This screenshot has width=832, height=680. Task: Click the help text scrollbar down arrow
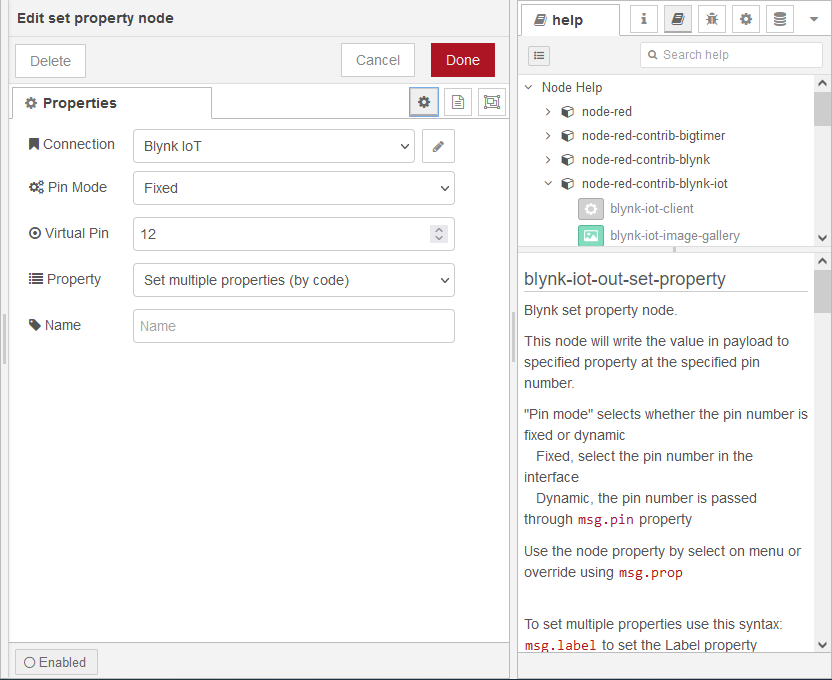pos(822,645)
